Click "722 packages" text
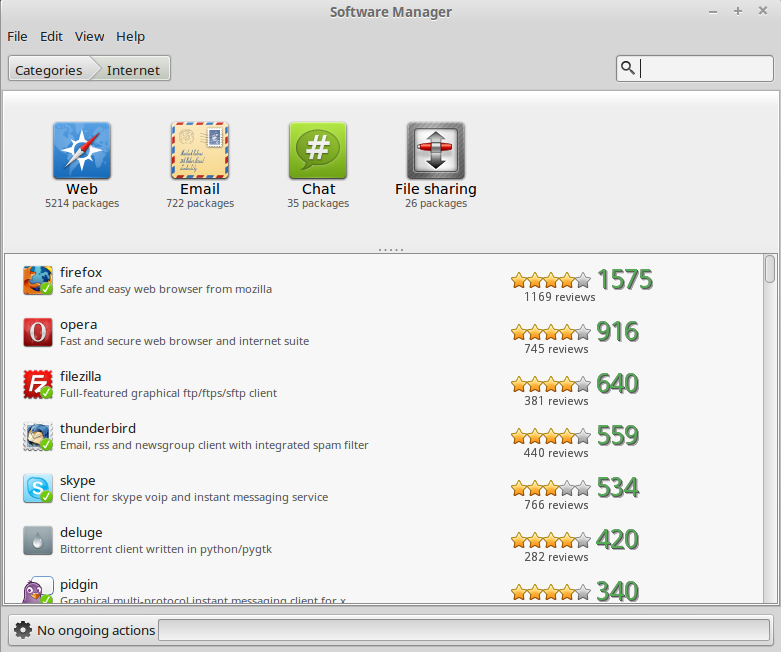The height and width of the screenshot is (652, 781). pyautogui.click(x=200, y=203)
